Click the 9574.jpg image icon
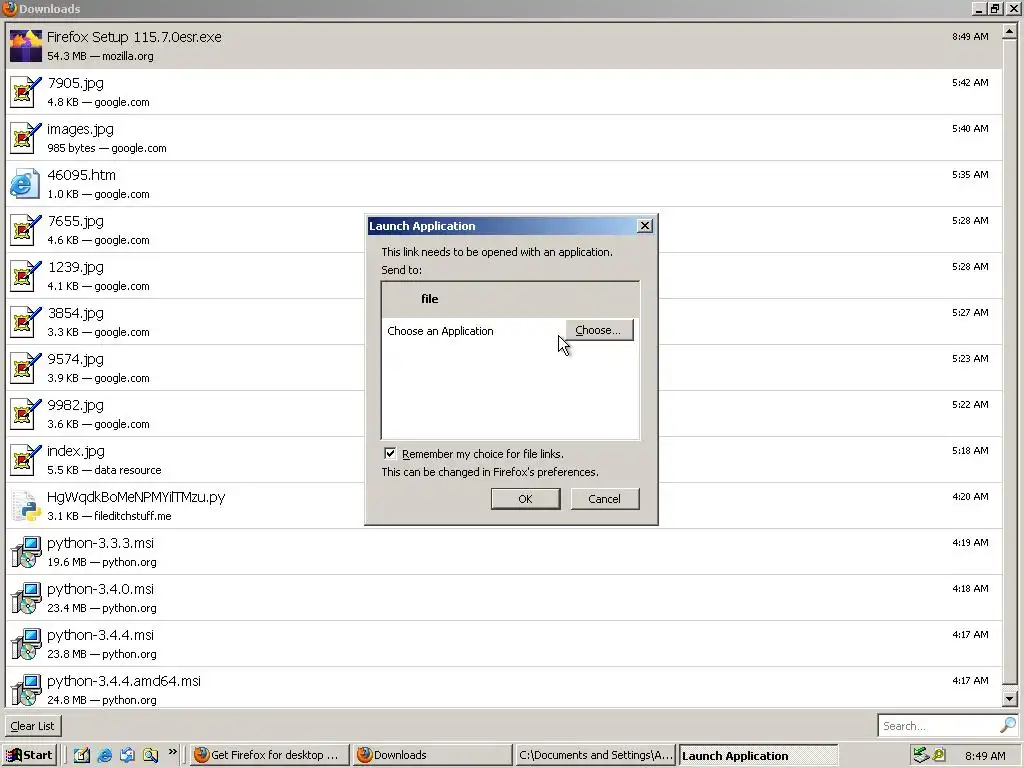 pos(26,368)
